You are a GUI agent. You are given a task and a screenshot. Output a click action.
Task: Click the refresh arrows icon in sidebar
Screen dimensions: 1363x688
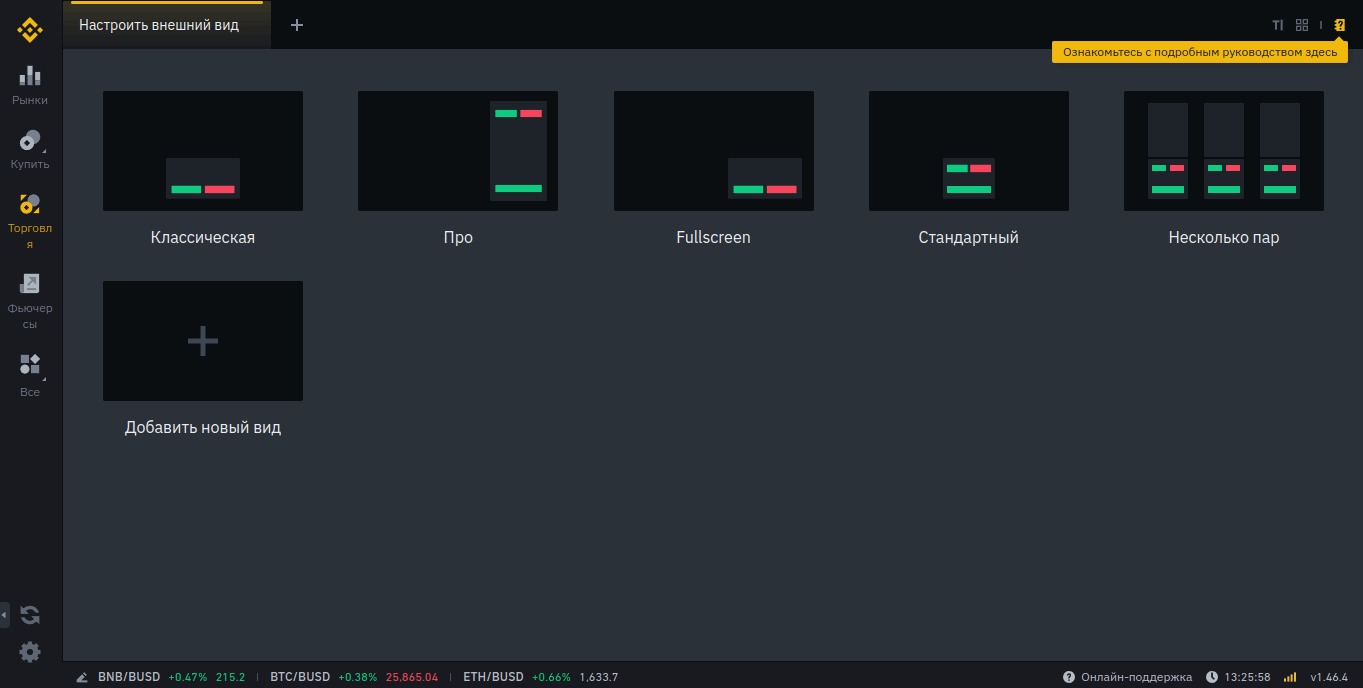pyautogui.click(x=30, y=615)
